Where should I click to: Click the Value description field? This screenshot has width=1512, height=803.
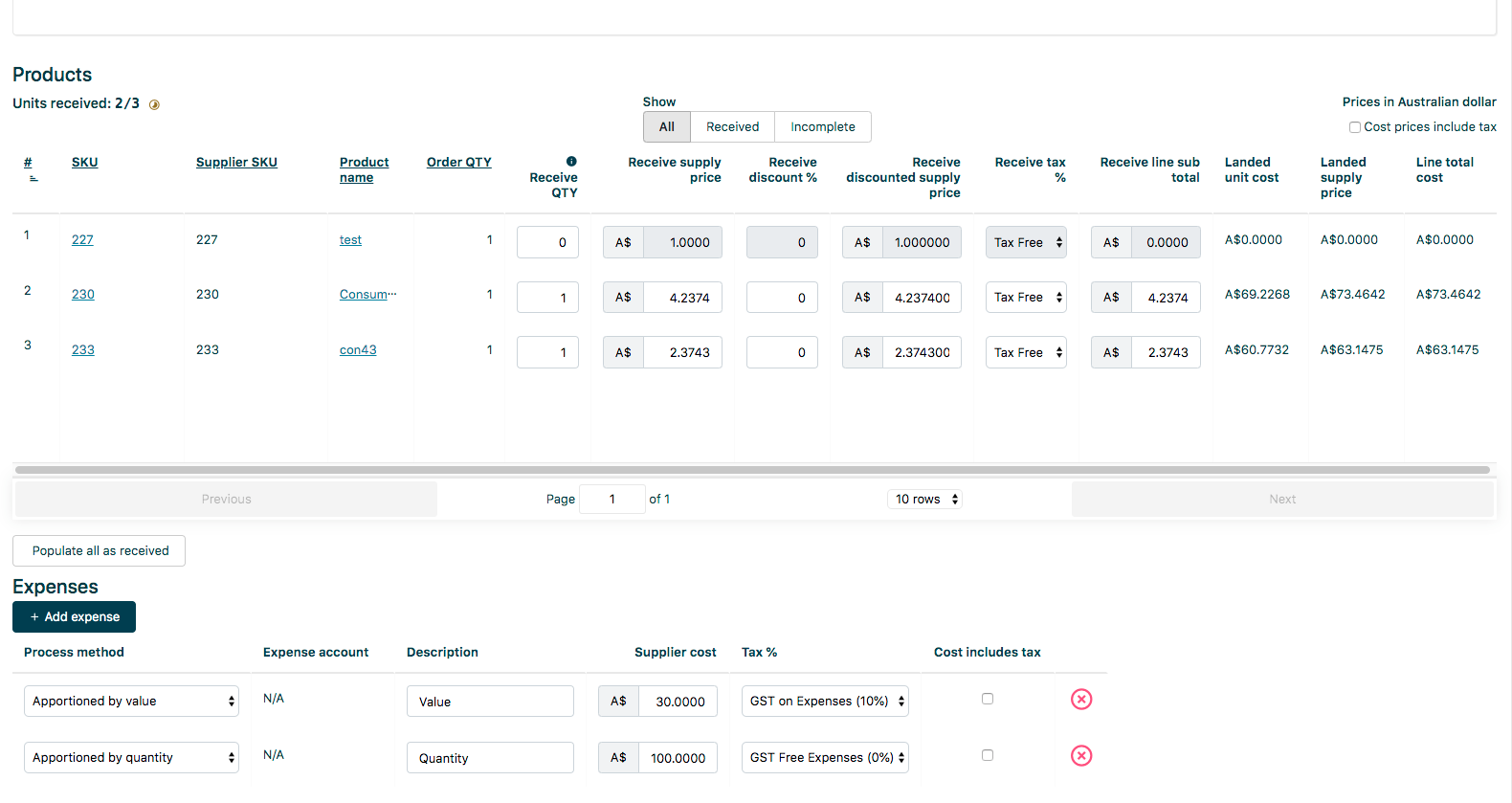(490, 701)
